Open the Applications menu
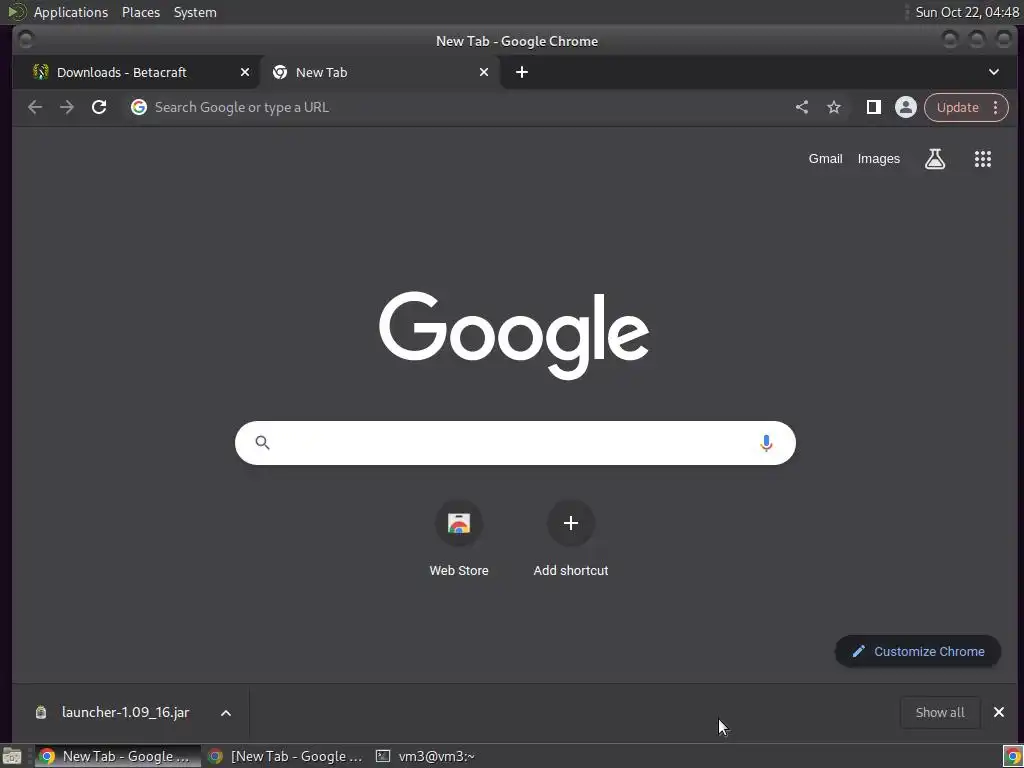 (71, 12)
